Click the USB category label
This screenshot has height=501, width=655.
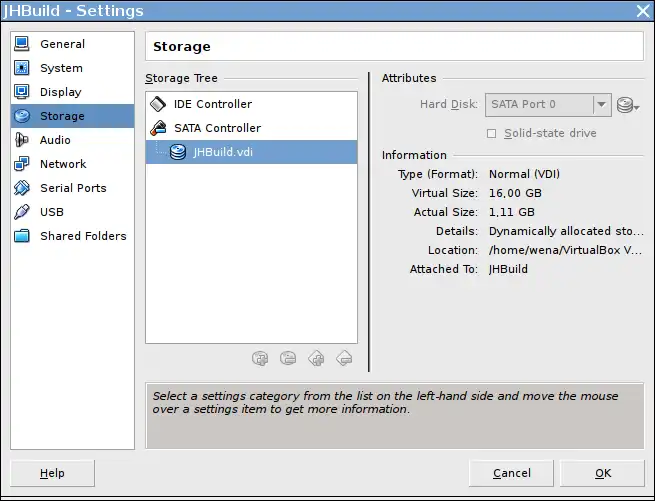[52, 212]
